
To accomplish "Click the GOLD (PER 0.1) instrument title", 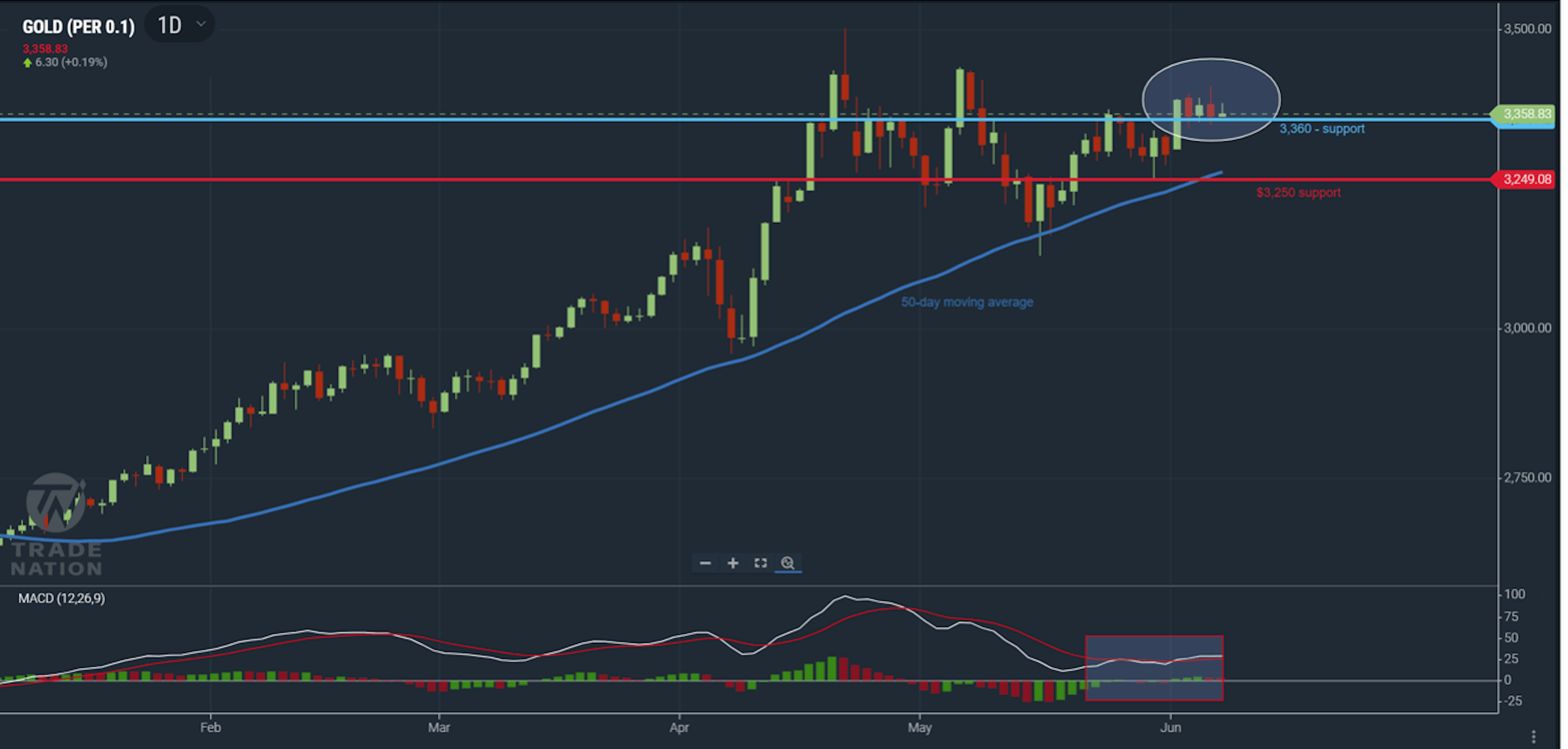I will pyautogui.click(x=78, y=27).
